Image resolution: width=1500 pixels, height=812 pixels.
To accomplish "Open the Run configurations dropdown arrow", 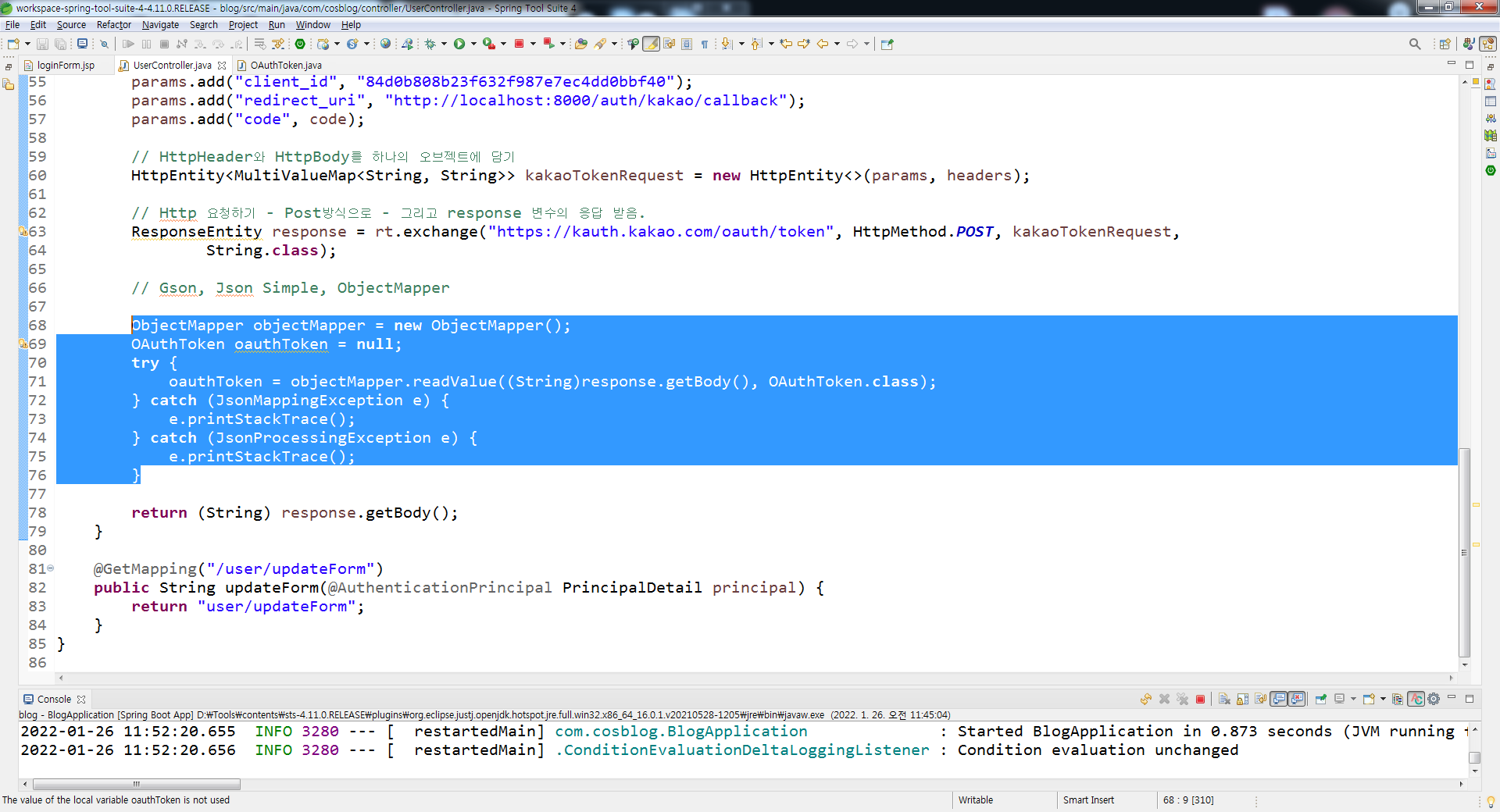I will click(473, 44).
